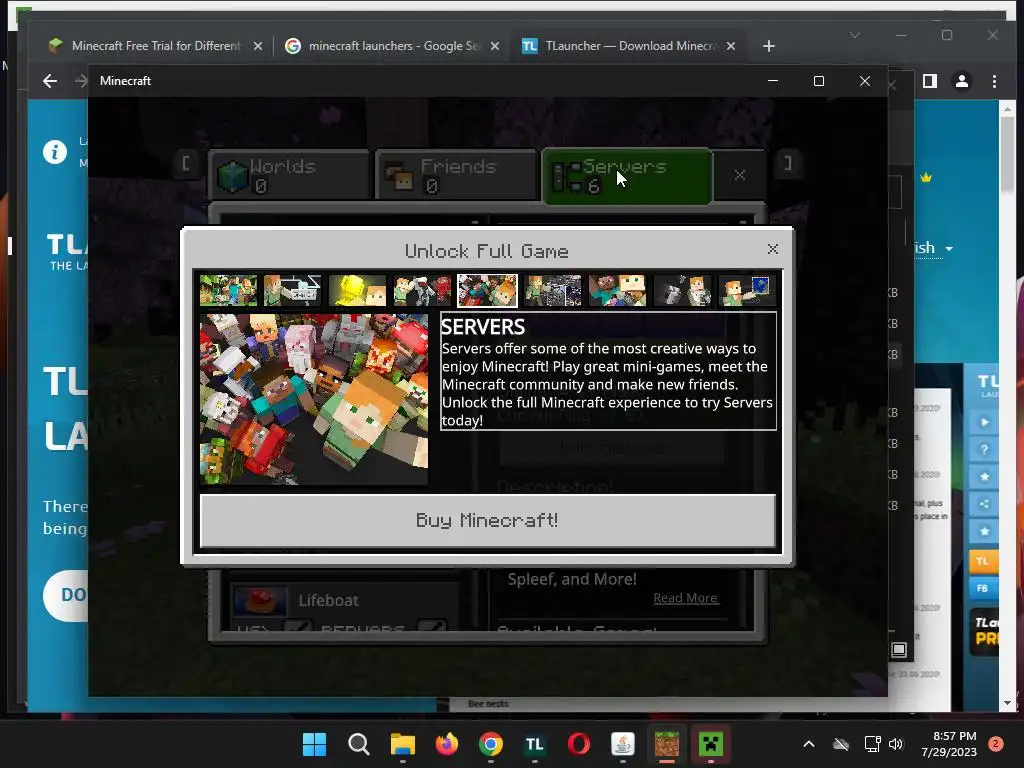The image size is (1024, 768).
Task: Open Minecraft creeper icon on taskbar
Action: (x=711, y=744)
